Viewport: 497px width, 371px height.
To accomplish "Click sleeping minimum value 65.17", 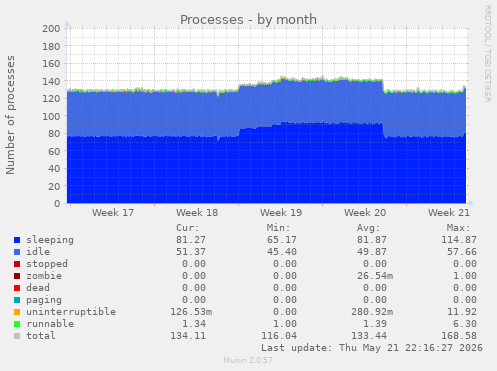I will (x=282, y=240).
